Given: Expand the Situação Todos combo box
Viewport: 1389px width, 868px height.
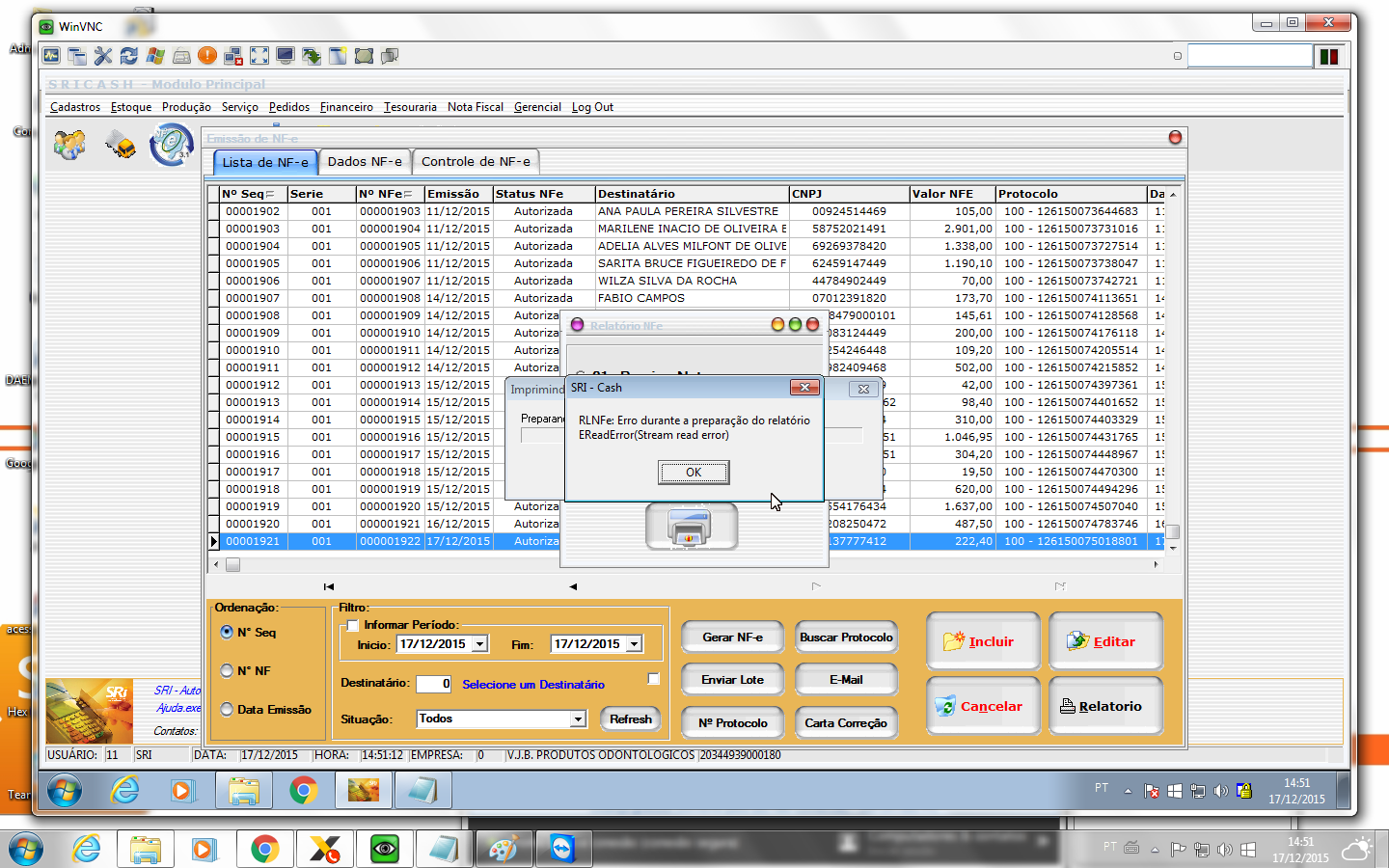Looking at the screenshot, I should pyautogui.click(x=577, y=719).
